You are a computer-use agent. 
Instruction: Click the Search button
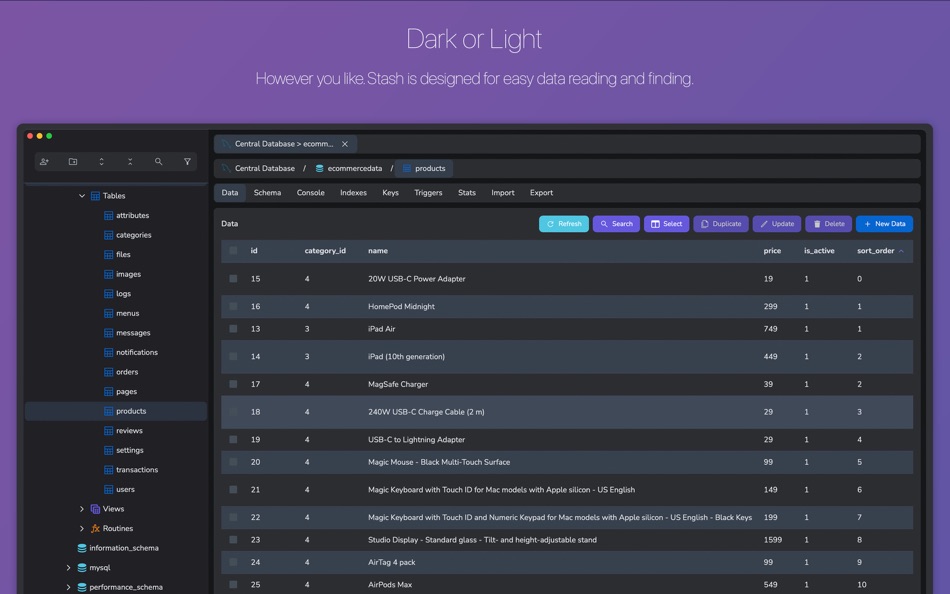(616, 224)
